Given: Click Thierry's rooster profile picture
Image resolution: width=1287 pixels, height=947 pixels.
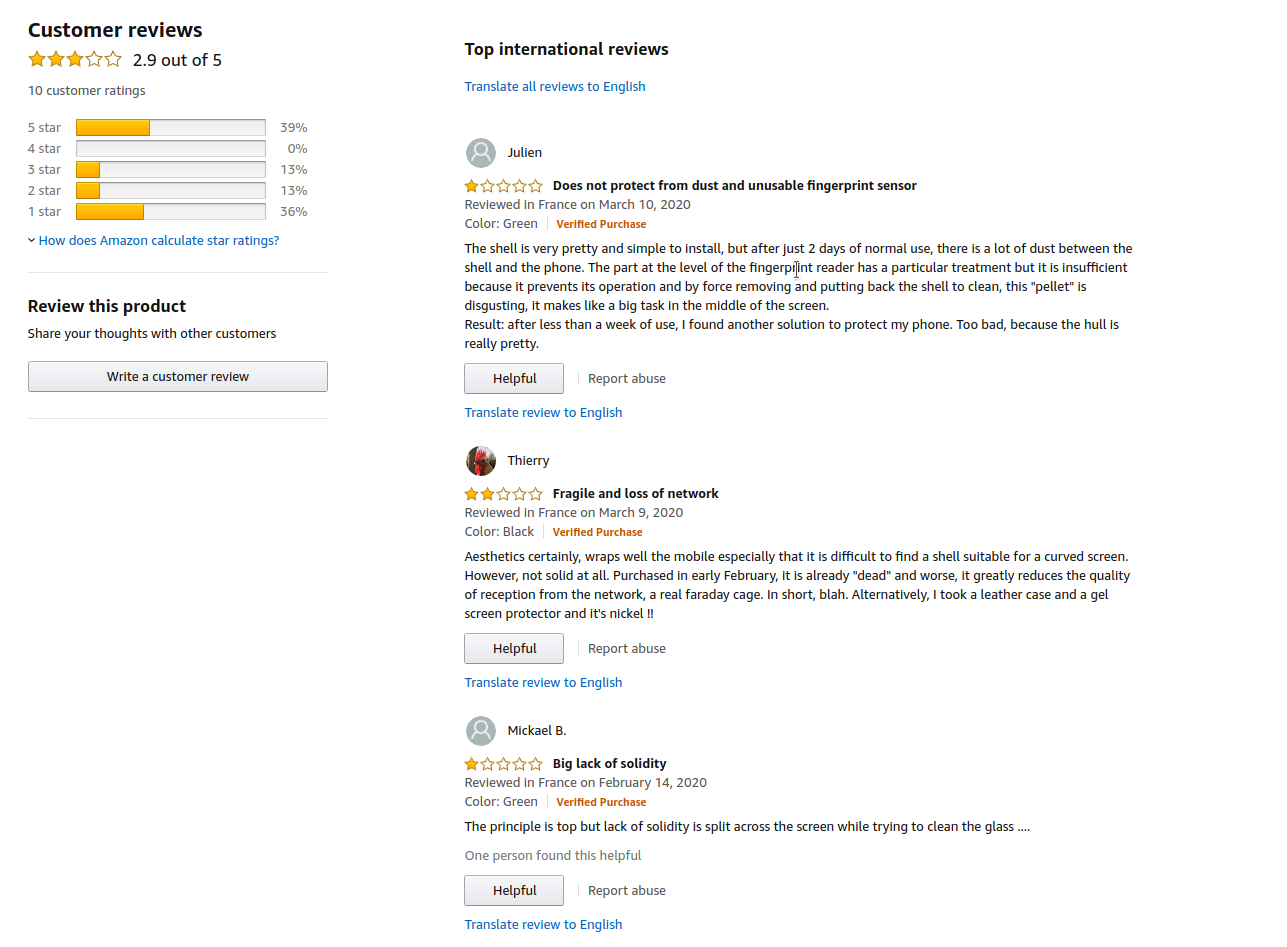Looking at the screenshot, I should [481, 461].
